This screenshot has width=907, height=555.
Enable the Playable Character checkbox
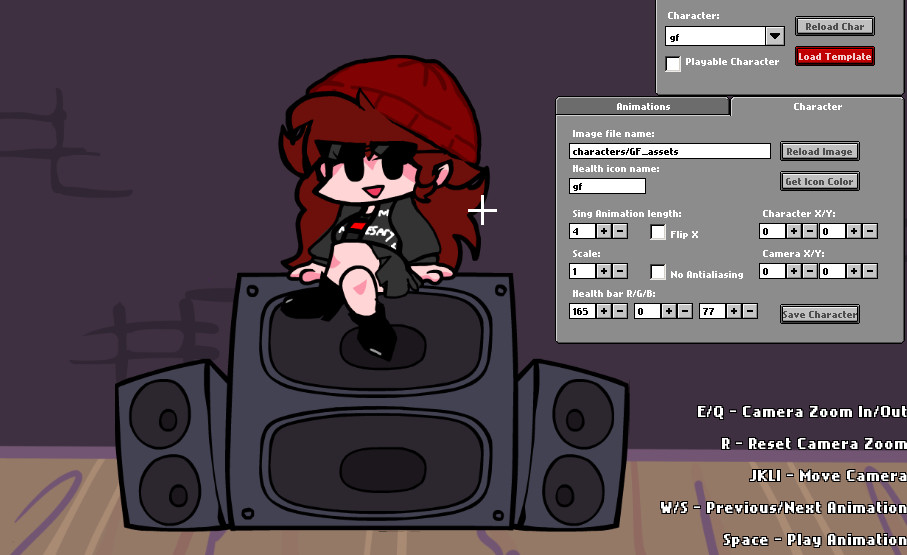click(x=673, y=63)
